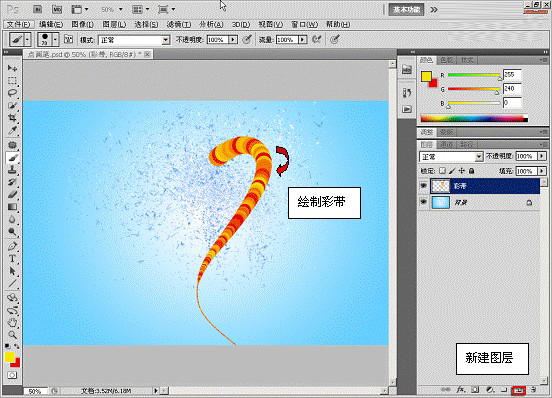
Task: Select the Blur tool
Action: pos(12,219)
